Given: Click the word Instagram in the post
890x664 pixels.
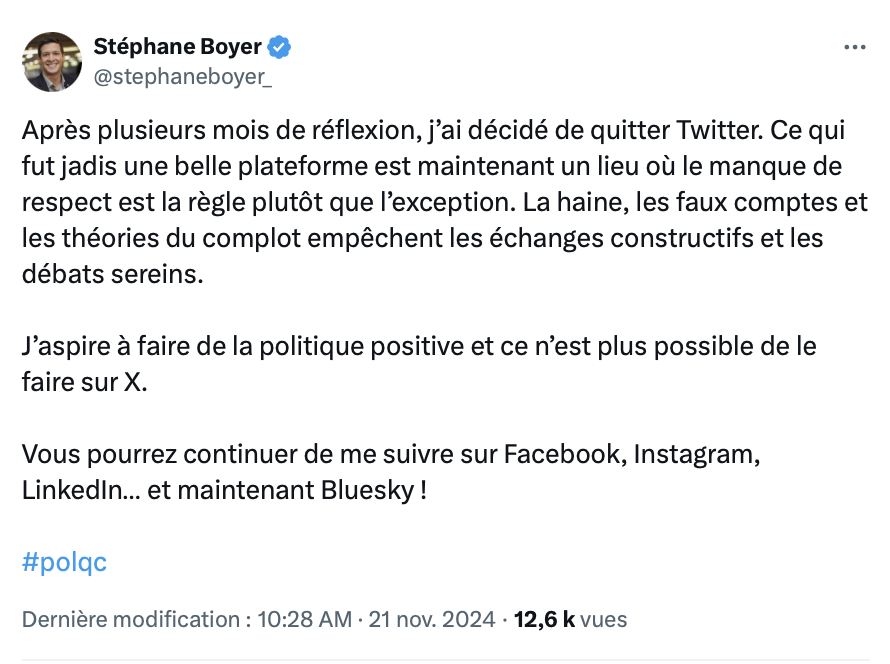Looking at the screenshot, I should [696, 455].
